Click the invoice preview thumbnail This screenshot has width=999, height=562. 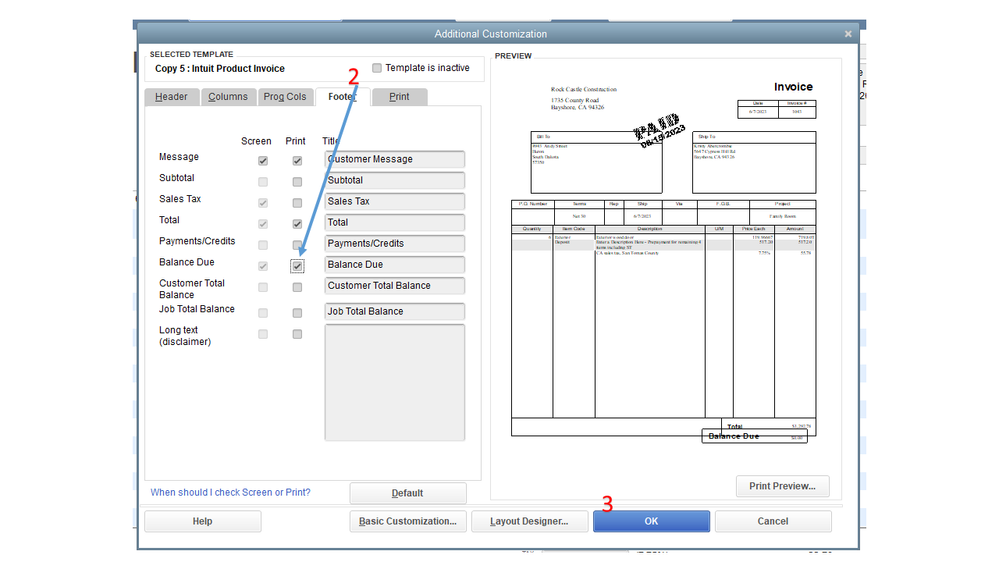[x=663, y=261]
